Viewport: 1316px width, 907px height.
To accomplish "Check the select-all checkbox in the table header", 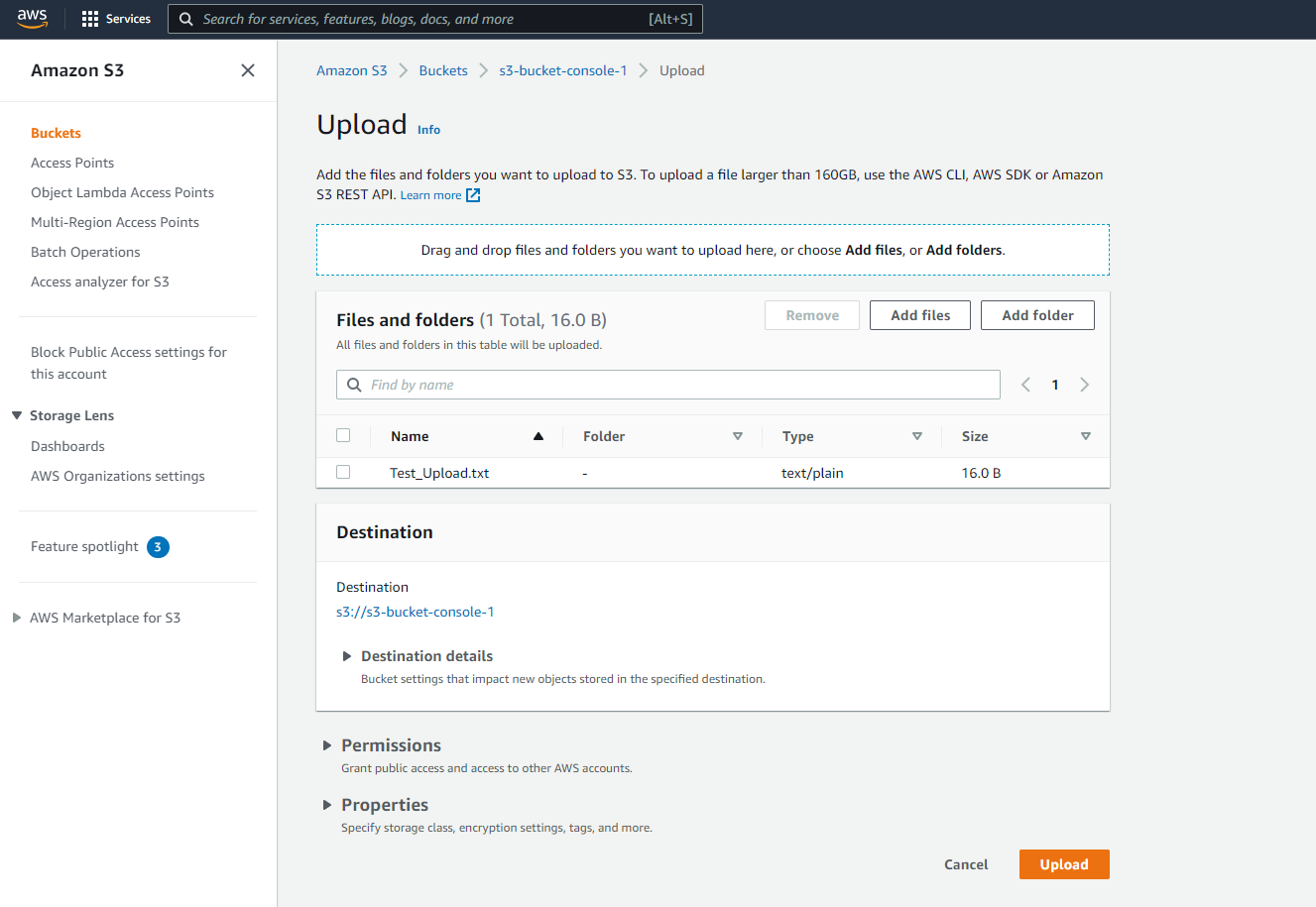I will pos(343,434).
